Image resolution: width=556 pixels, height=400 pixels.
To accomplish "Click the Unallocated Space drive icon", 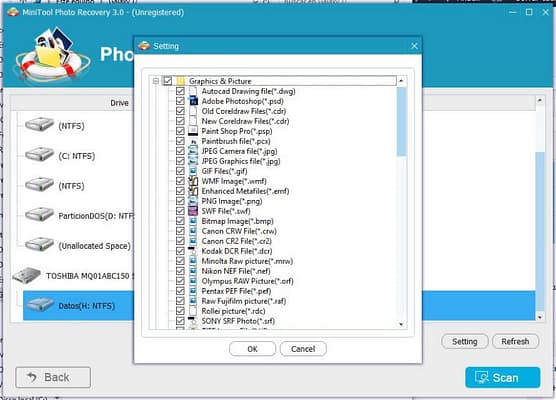I will tap(39, 245).
